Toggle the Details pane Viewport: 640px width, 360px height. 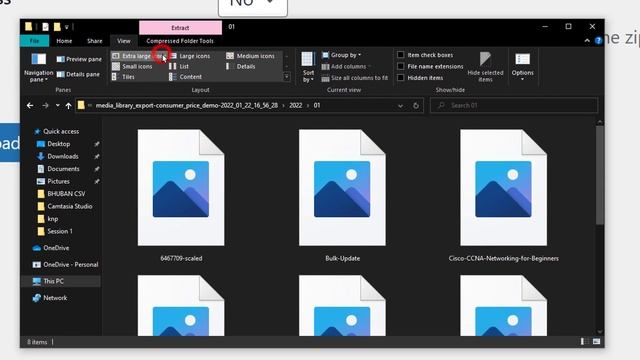tap(78, 74)
